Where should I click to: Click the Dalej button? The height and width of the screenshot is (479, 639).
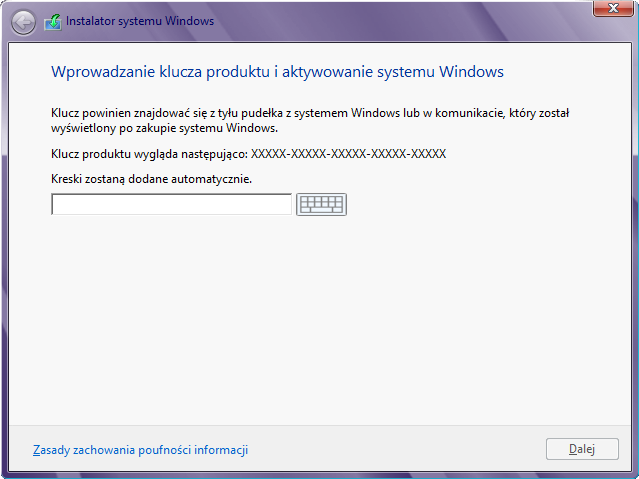point(582,449)
